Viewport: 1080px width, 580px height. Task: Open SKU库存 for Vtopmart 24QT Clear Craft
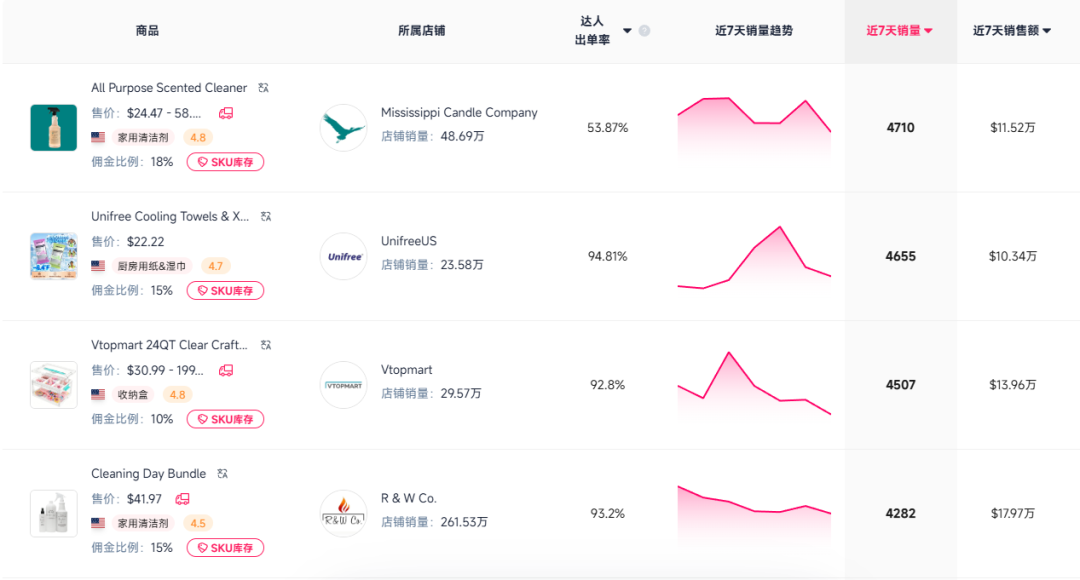[225, 419]
